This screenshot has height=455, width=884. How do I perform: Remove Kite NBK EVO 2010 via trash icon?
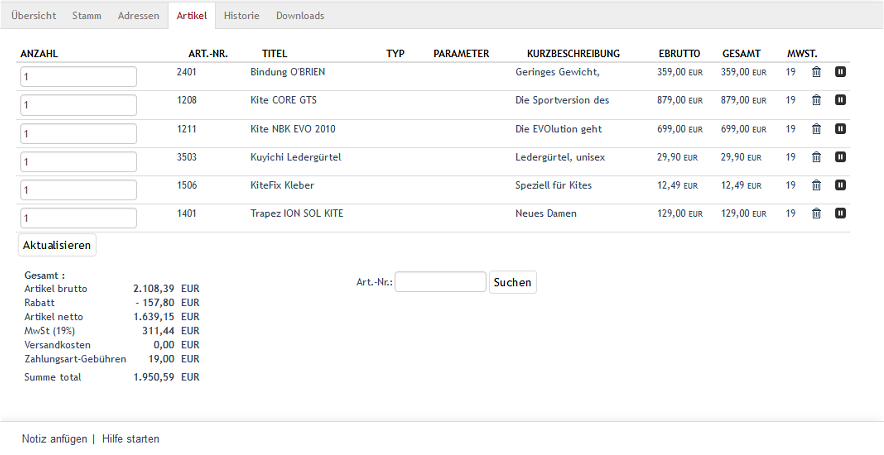pyautogui.click(x=816, y=129)
